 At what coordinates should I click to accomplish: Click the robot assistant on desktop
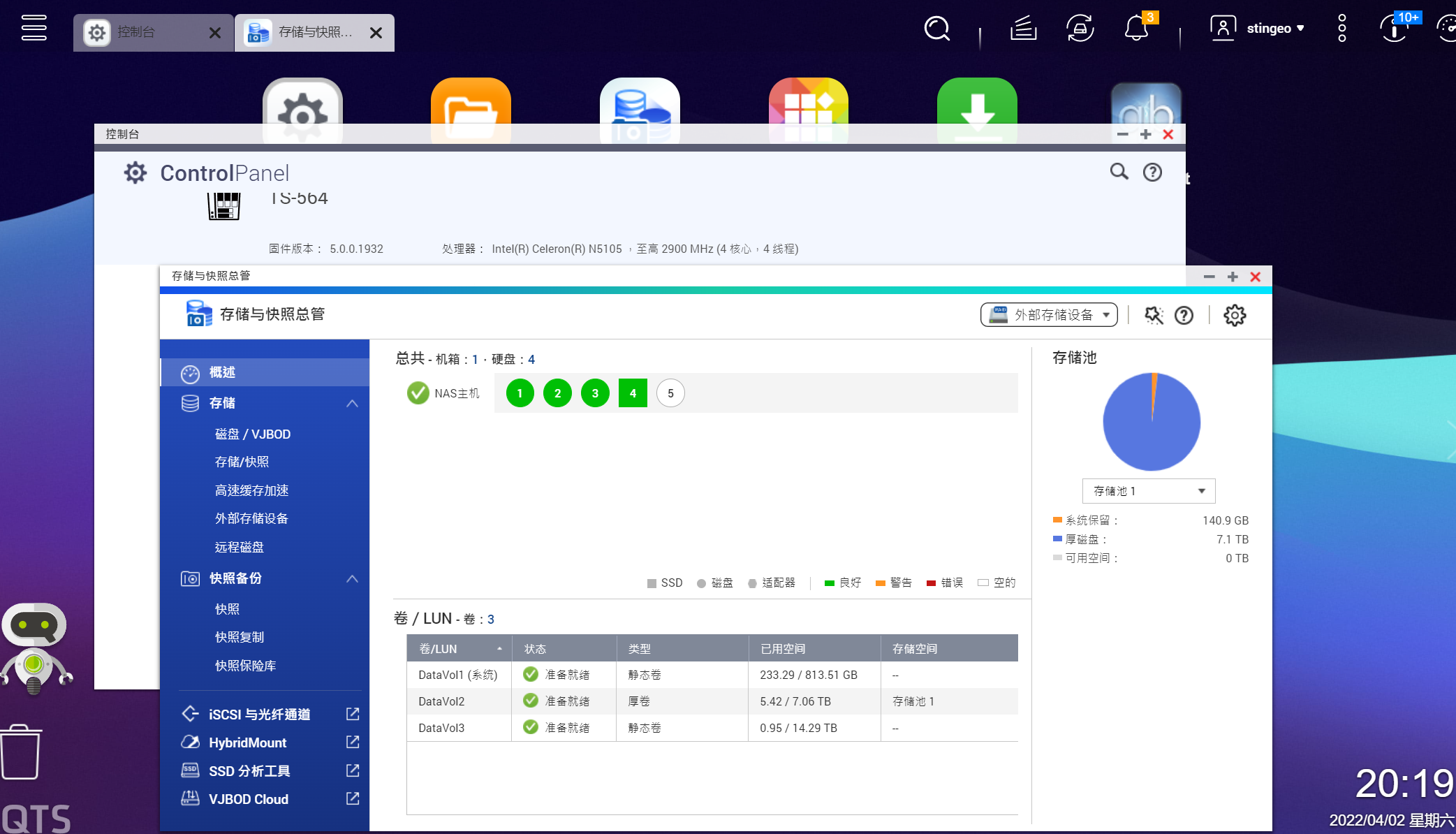(x=35, y=648)
